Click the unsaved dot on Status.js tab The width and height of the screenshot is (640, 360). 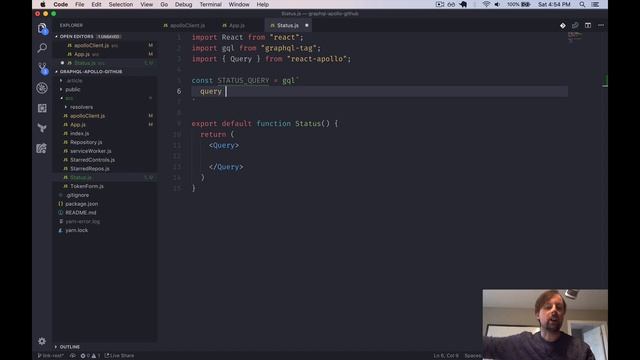[307, 25]
